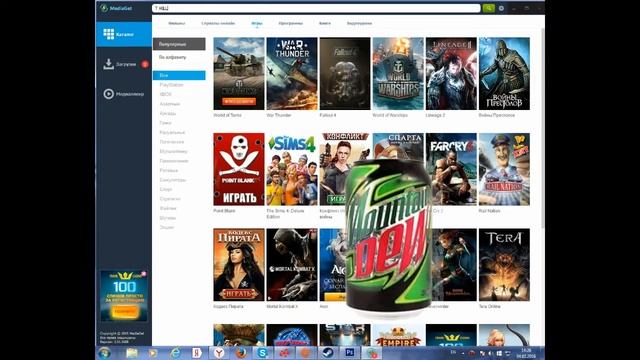The width and height of the screenshot is (640, 360).
Task: Sort games by Популярные
Action: pyautogui.click(x=179, y=44)
